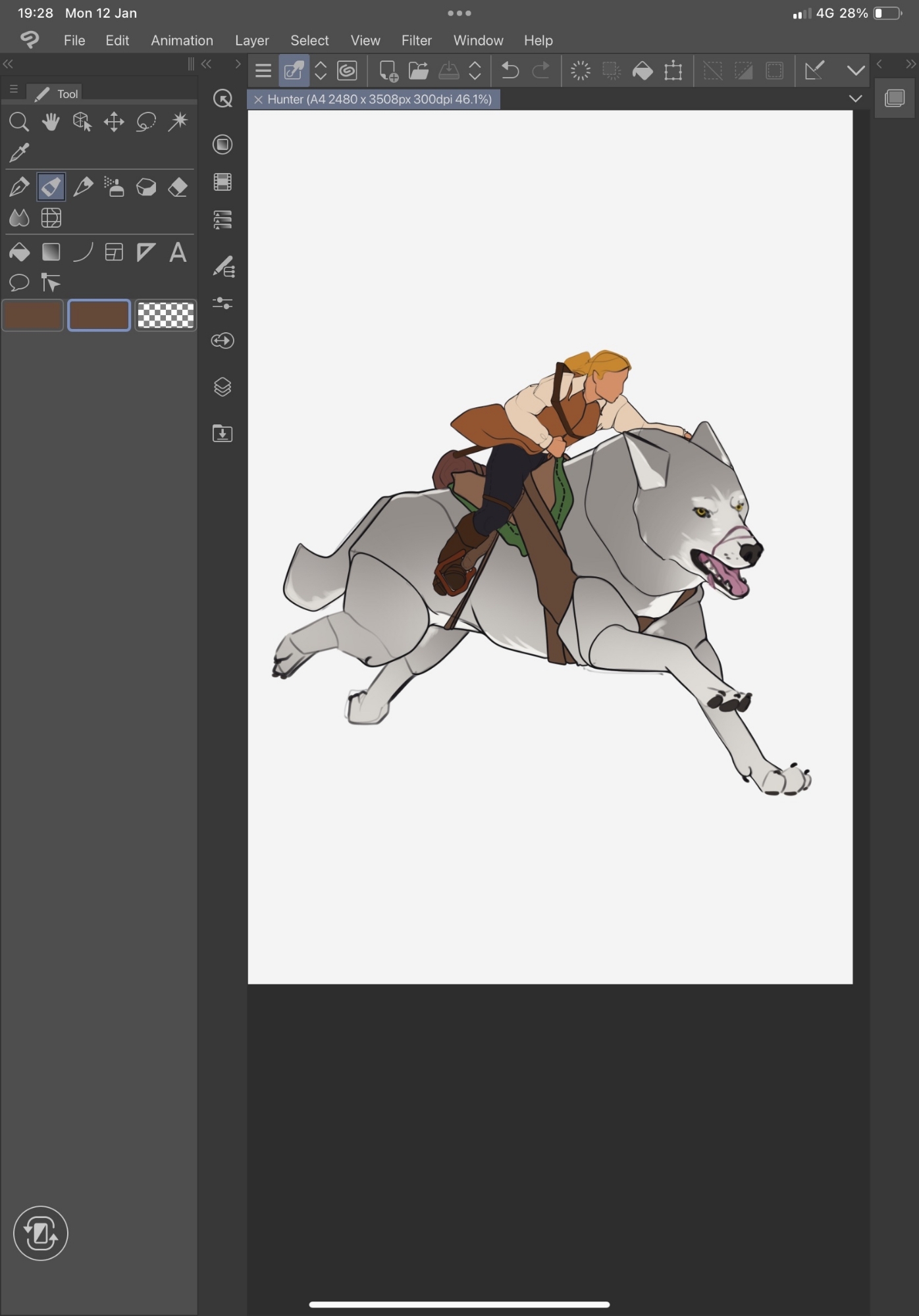Switch to the sub drawing color
The height and width of the screenshot is (1316, 919).
[99, 315]
